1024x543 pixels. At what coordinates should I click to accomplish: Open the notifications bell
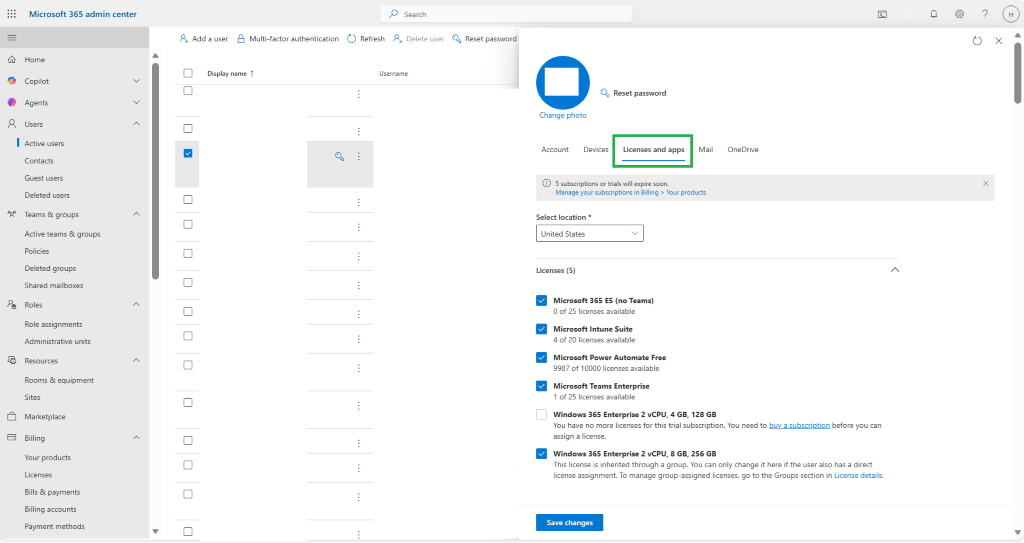click(x=934, y=14)
